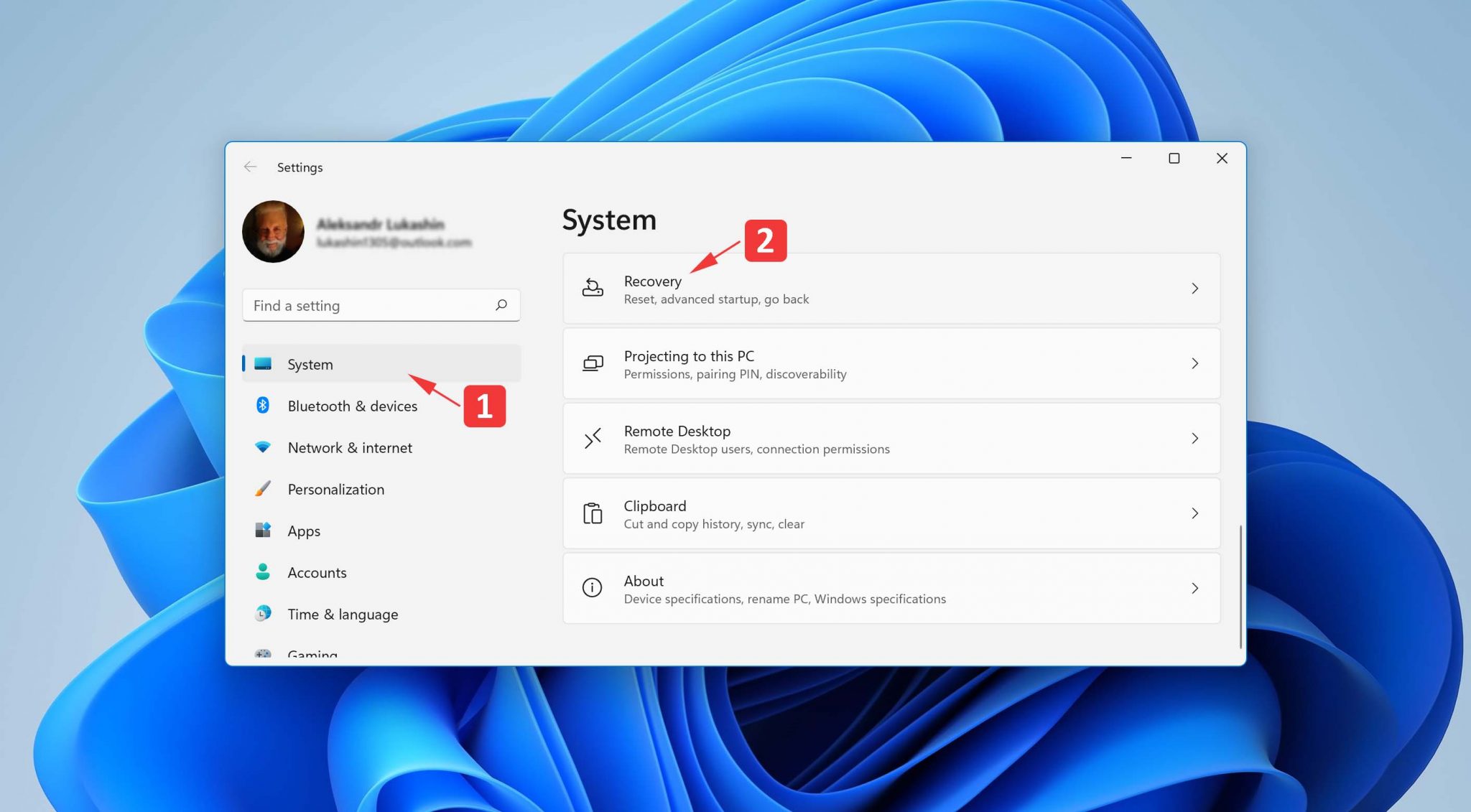
Task: Click the back navigation arrow
Action: pyautogui.click(x=250, y=167)
